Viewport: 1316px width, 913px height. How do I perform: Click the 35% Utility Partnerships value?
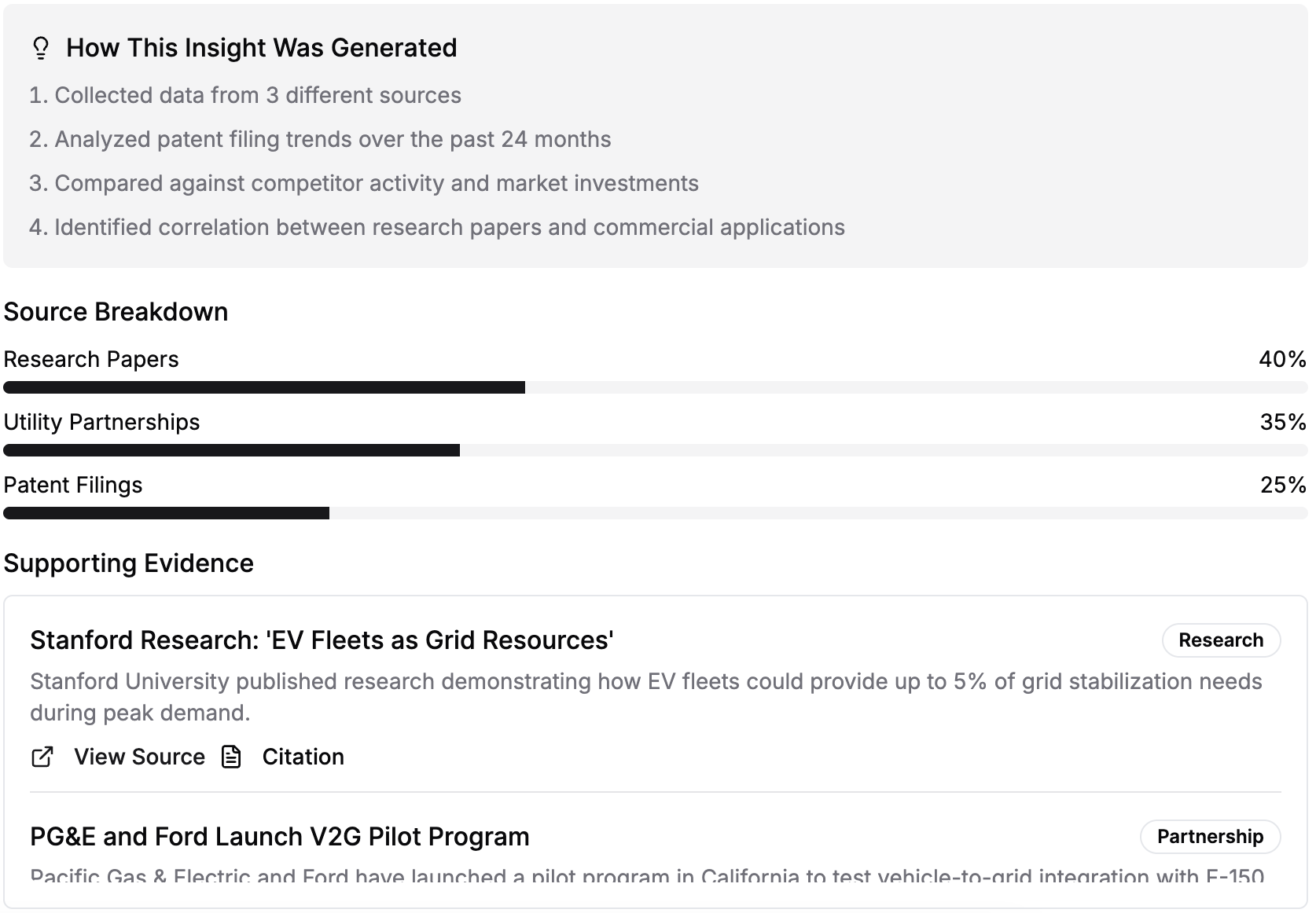point(1282,422)
